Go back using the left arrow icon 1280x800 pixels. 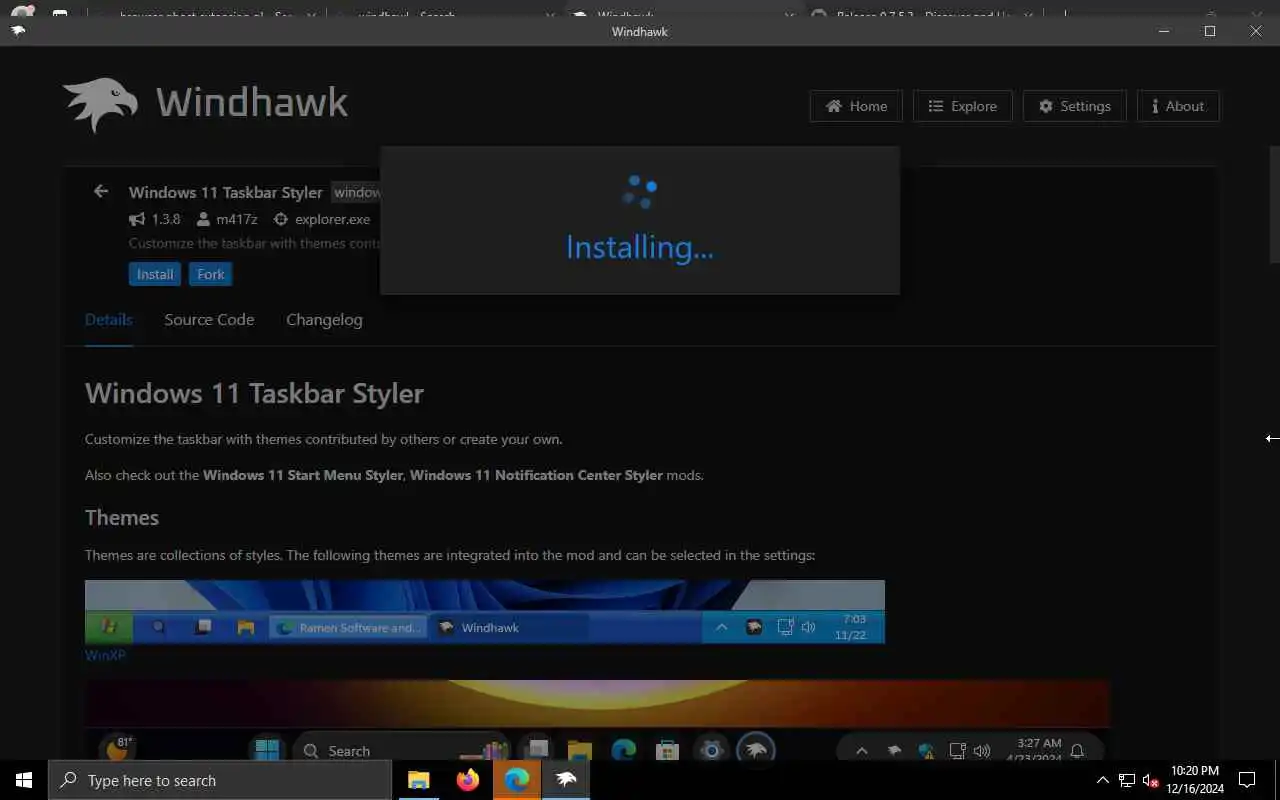(x=101, y=191)
